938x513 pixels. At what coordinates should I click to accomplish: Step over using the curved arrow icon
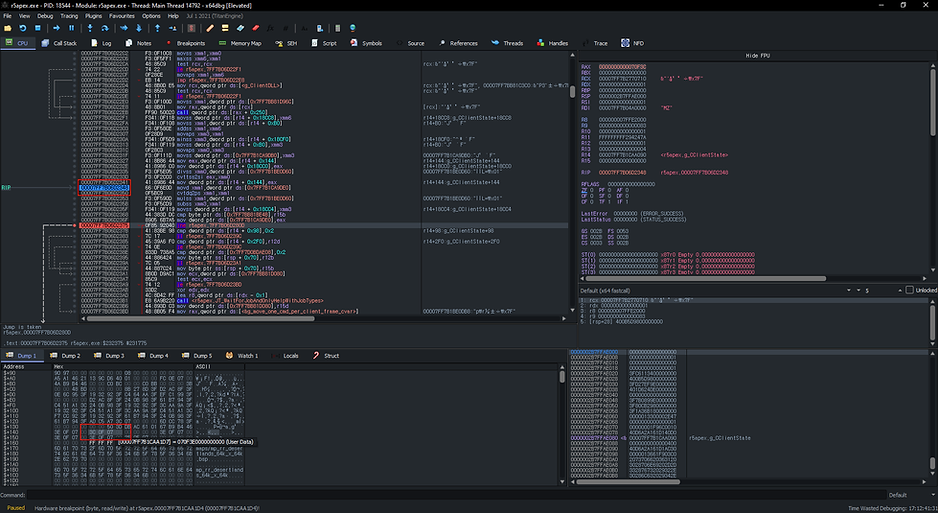(105, 28)
